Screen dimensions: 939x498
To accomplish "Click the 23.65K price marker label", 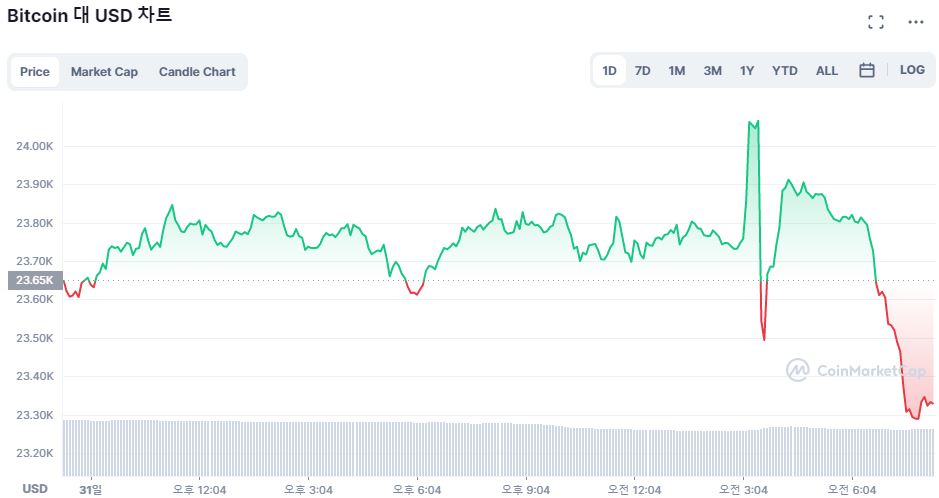I will pyautogui.click(x=35, y=281).
